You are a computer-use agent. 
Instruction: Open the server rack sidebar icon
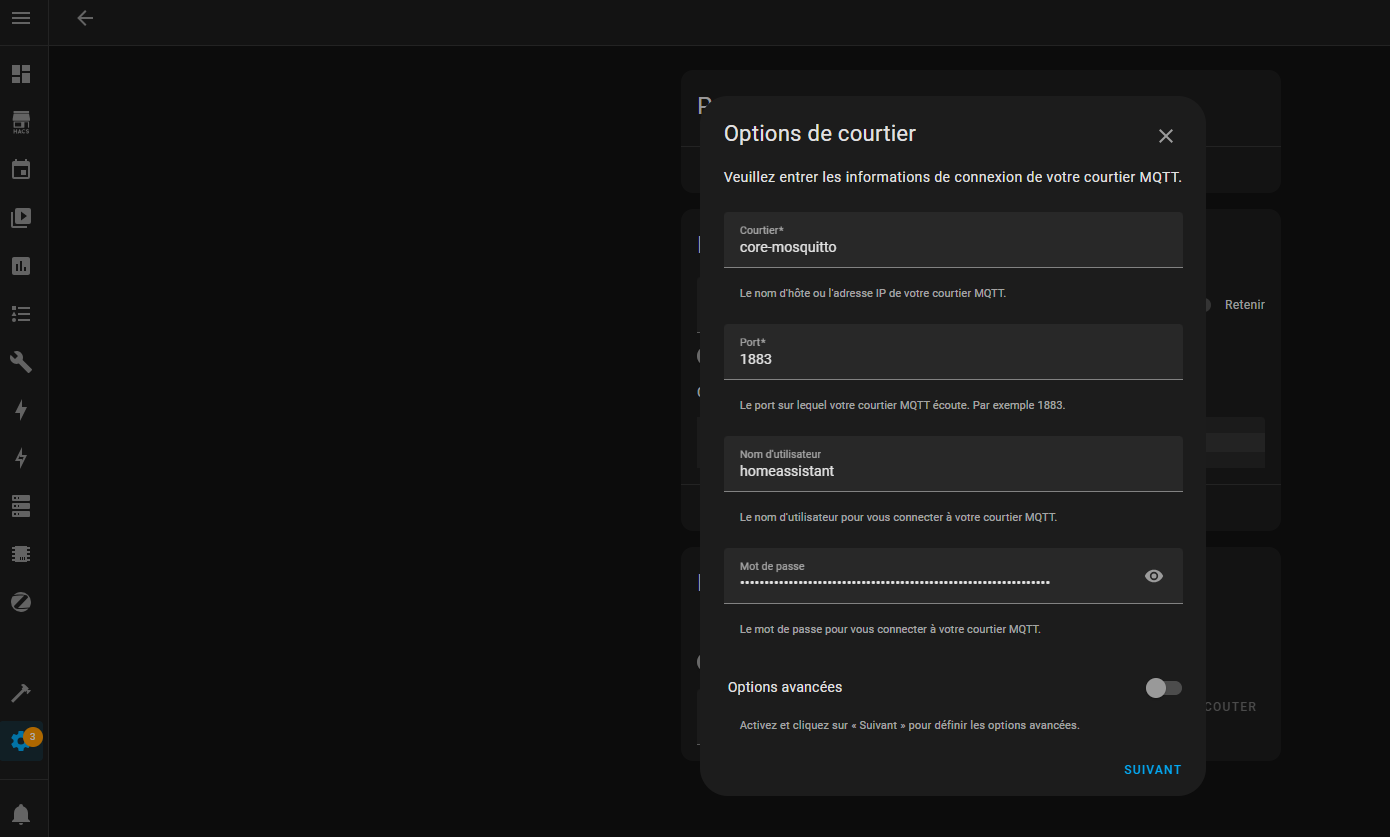point(21,506)
